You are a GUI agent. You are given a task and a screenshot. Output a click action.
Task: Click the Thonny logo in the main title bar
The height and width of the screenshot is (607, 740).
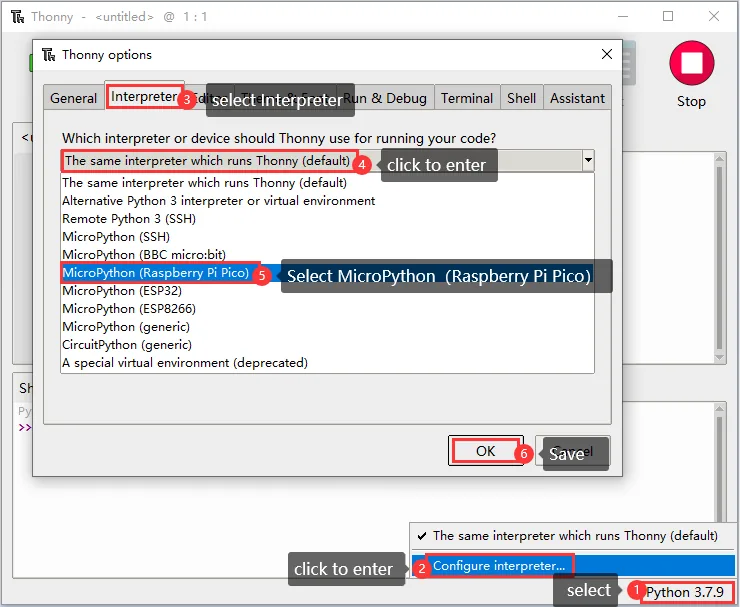(x=17, y=17)
